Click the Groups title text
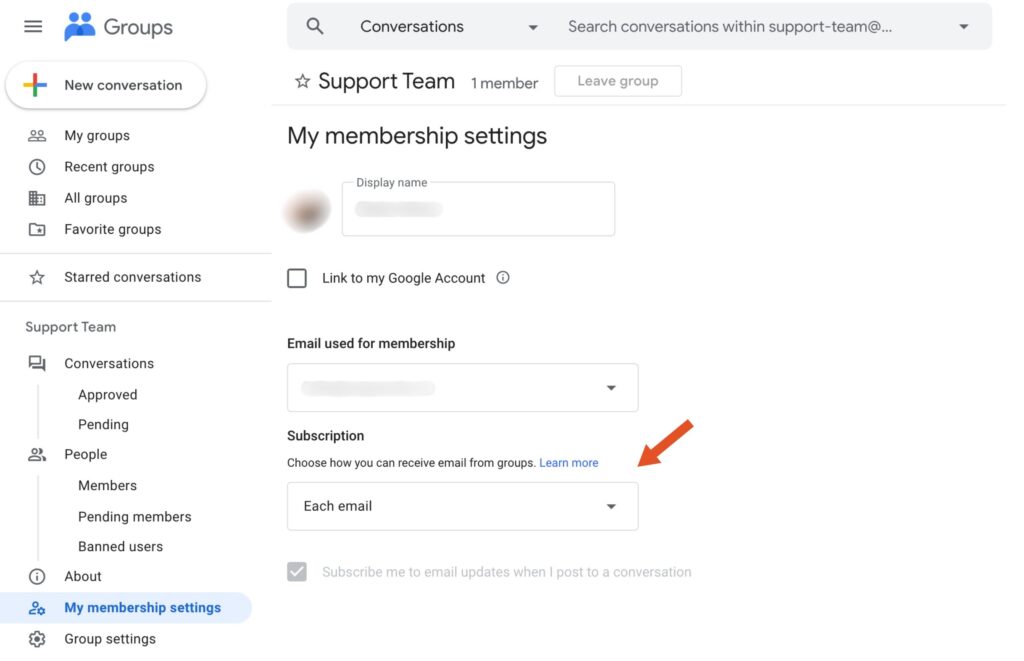Image resolution: width=1024 pixels, height=661 pixels. [x=138, y=27]
